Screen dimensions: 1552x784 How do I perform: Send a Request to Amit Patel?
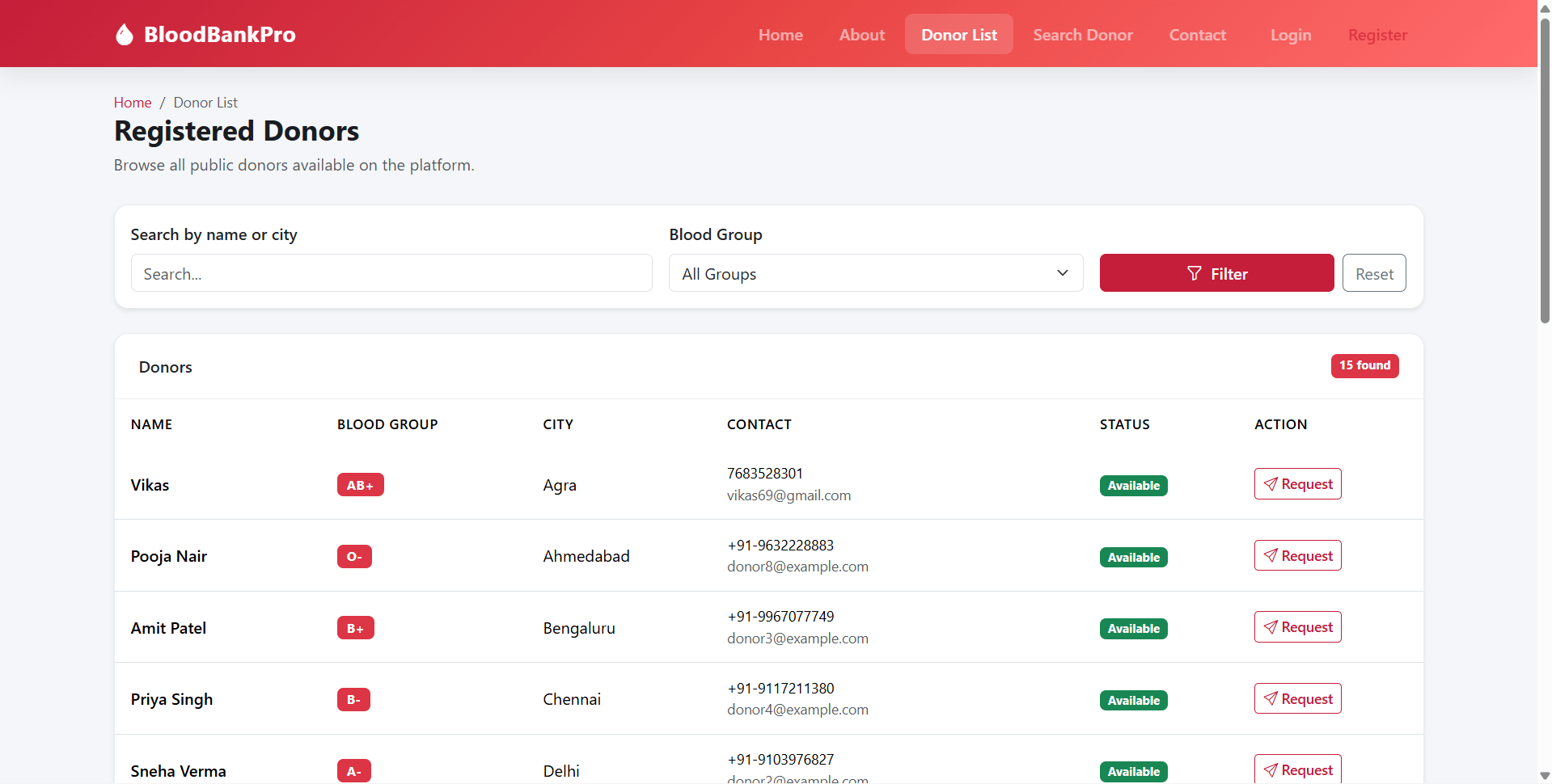pos(1298,627)
